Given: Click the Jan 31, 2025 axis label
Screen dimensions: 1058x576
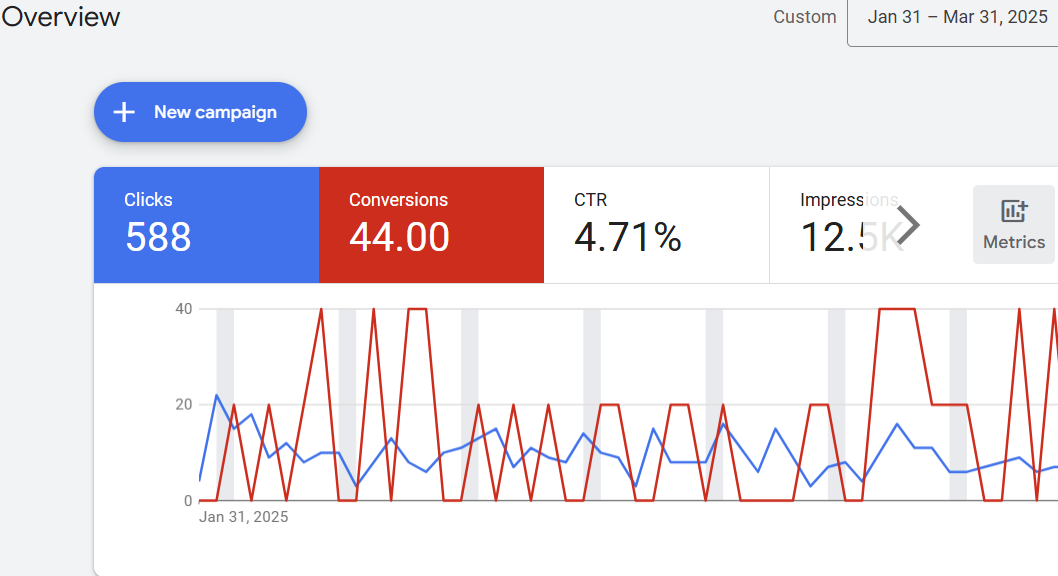Looking at the screenshot, I should 244,517.
